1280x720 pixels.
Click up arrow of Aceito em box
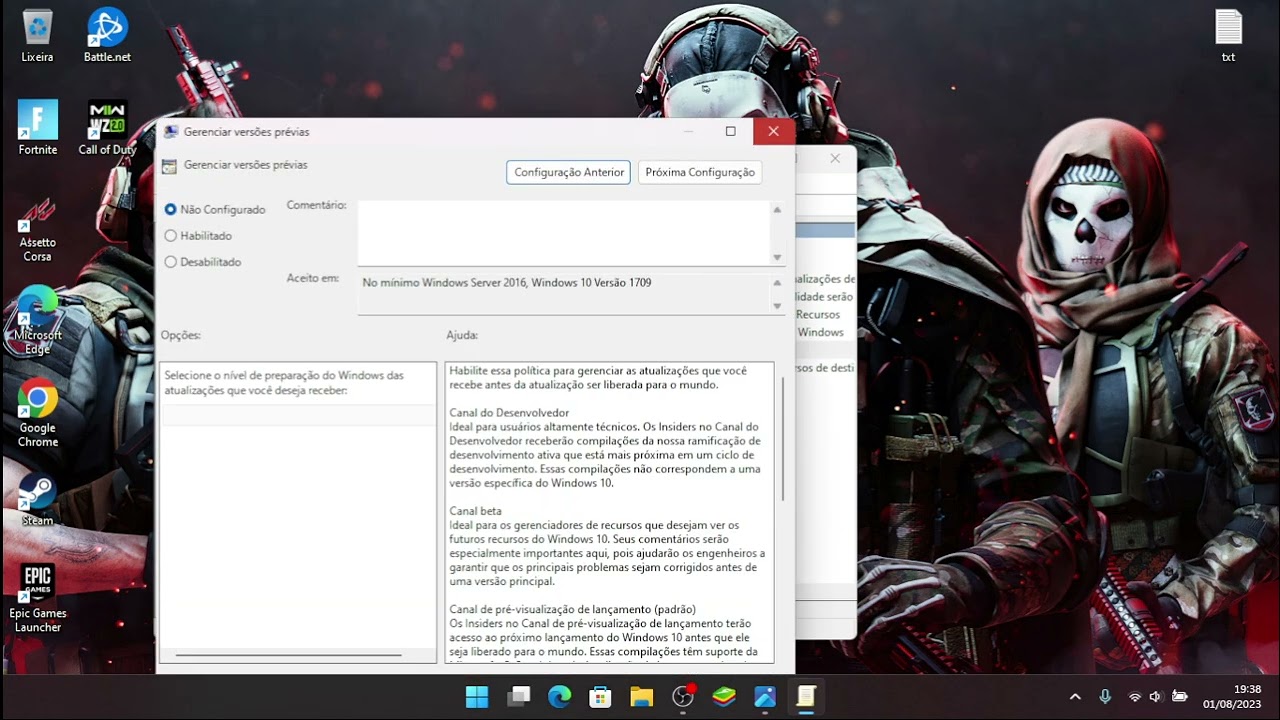point(777,283)
